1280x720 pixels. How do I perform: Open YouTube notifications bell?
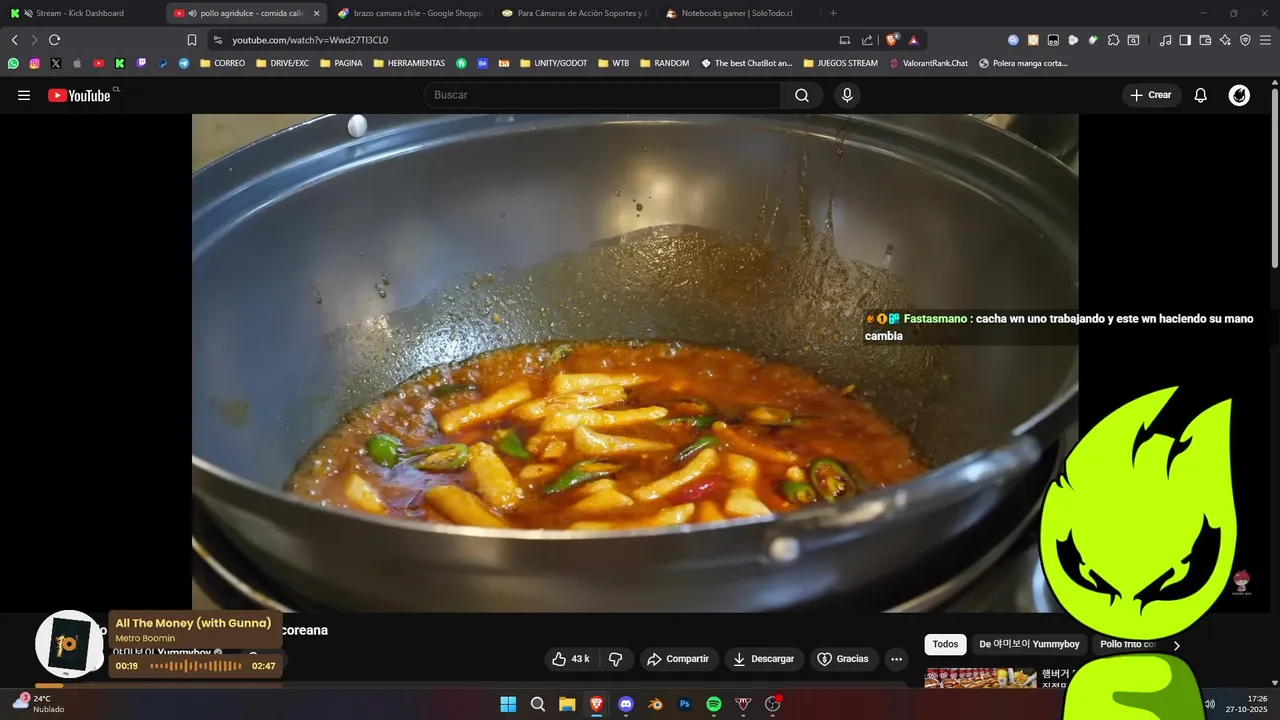coord(1201,95)
